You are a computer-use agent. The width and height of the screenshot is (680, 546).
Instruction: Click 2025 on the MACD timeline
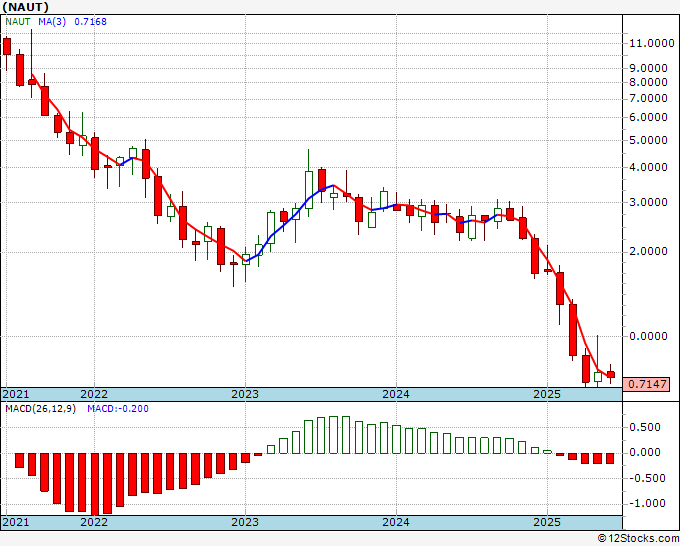point(547,522)
